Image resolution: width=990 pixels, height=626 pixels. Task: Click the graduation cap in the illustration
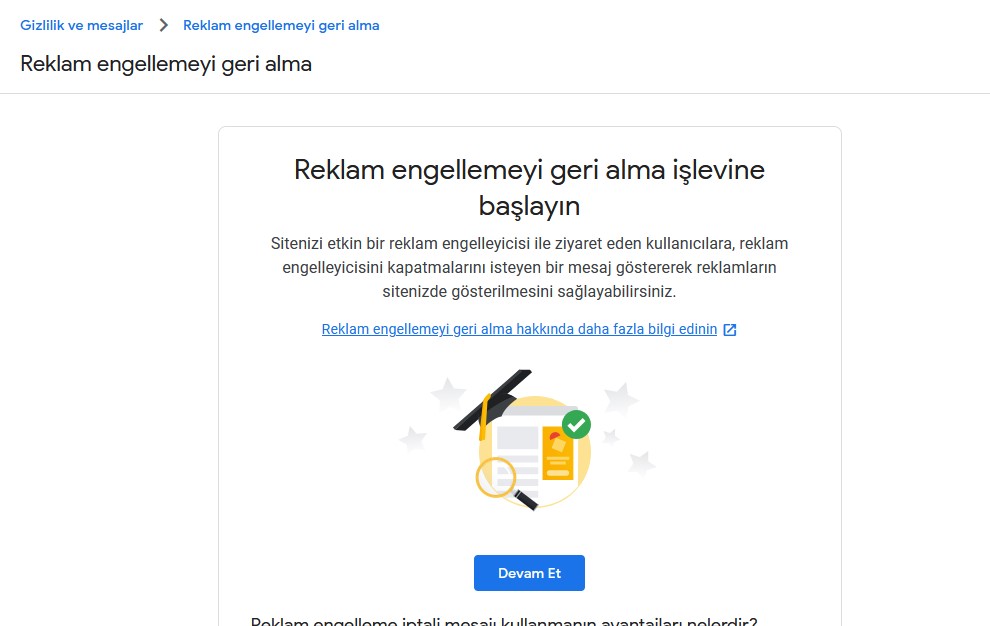pyautogui.click(x=494, y=400)
